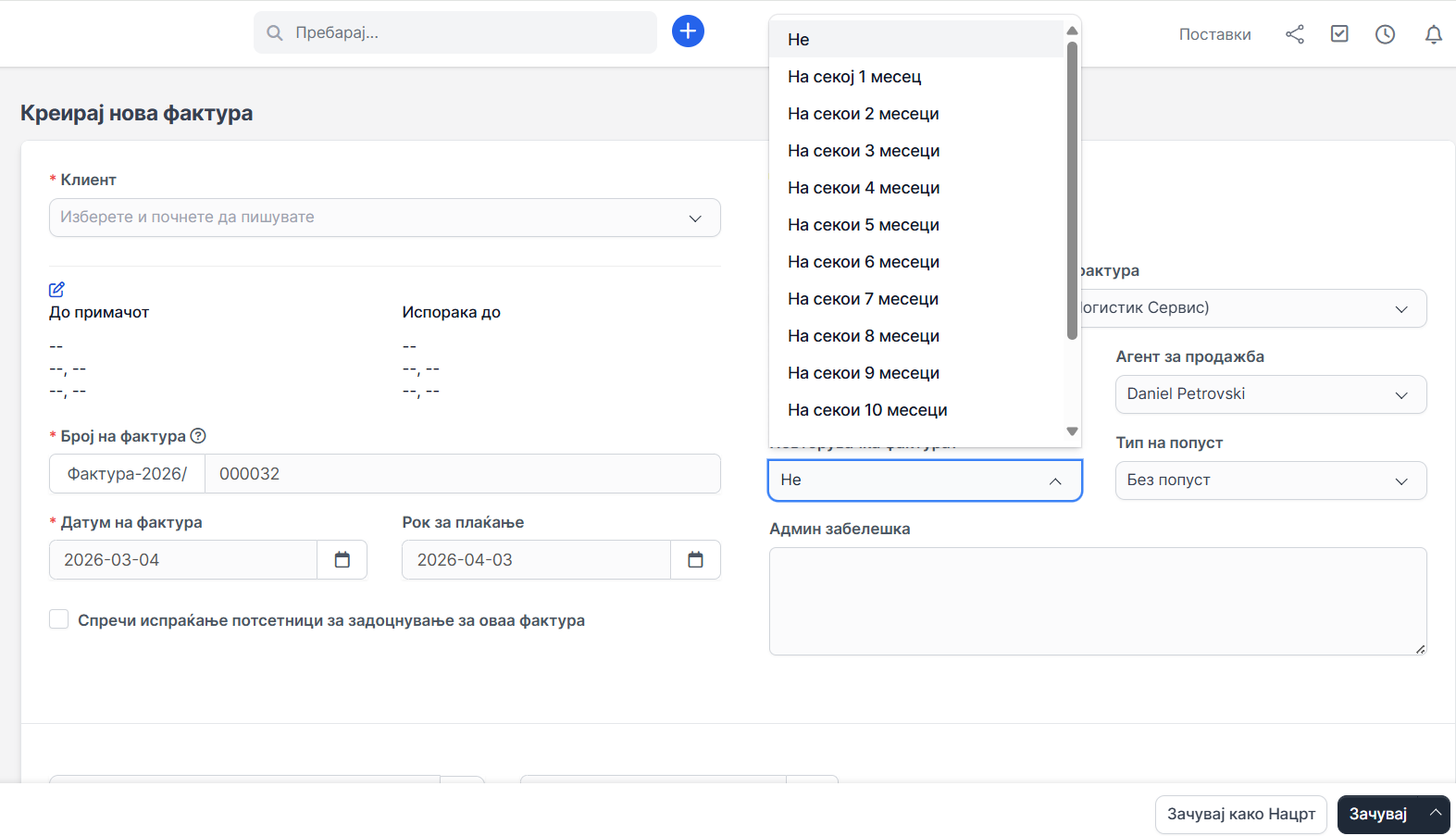
Task: Click the edit address pencil icon
Action: coord(56,290)
